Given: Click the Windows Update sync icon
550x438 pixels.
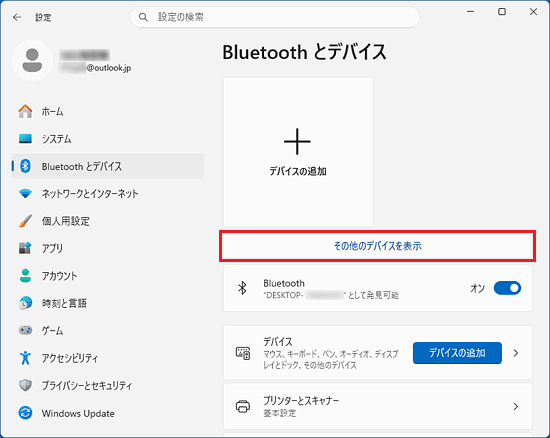Looking at the screenshot, I should 25,413.
